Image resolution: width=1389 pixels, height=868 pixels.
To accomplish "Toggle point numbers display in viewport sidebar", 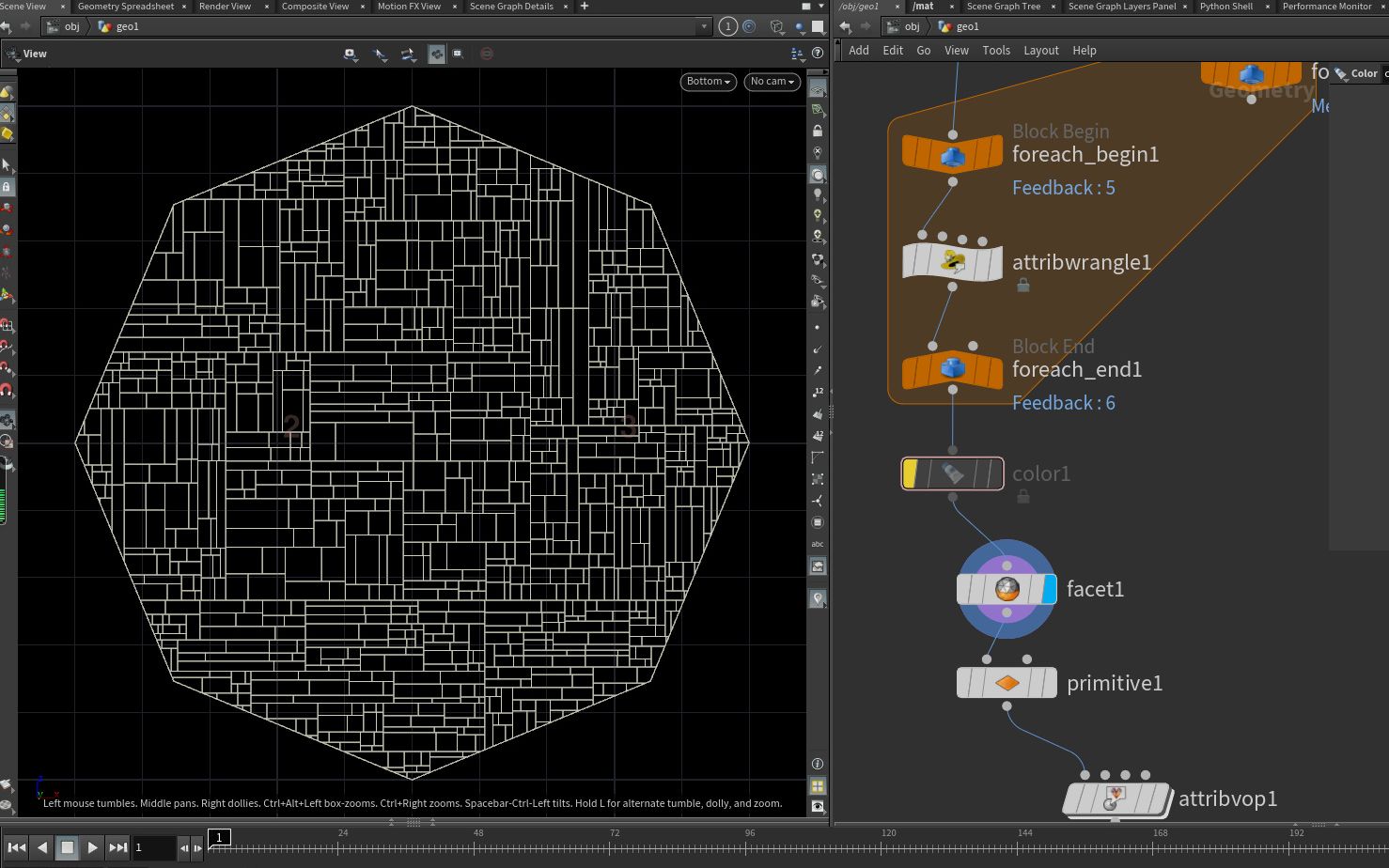I will click(x=818, y=391).
